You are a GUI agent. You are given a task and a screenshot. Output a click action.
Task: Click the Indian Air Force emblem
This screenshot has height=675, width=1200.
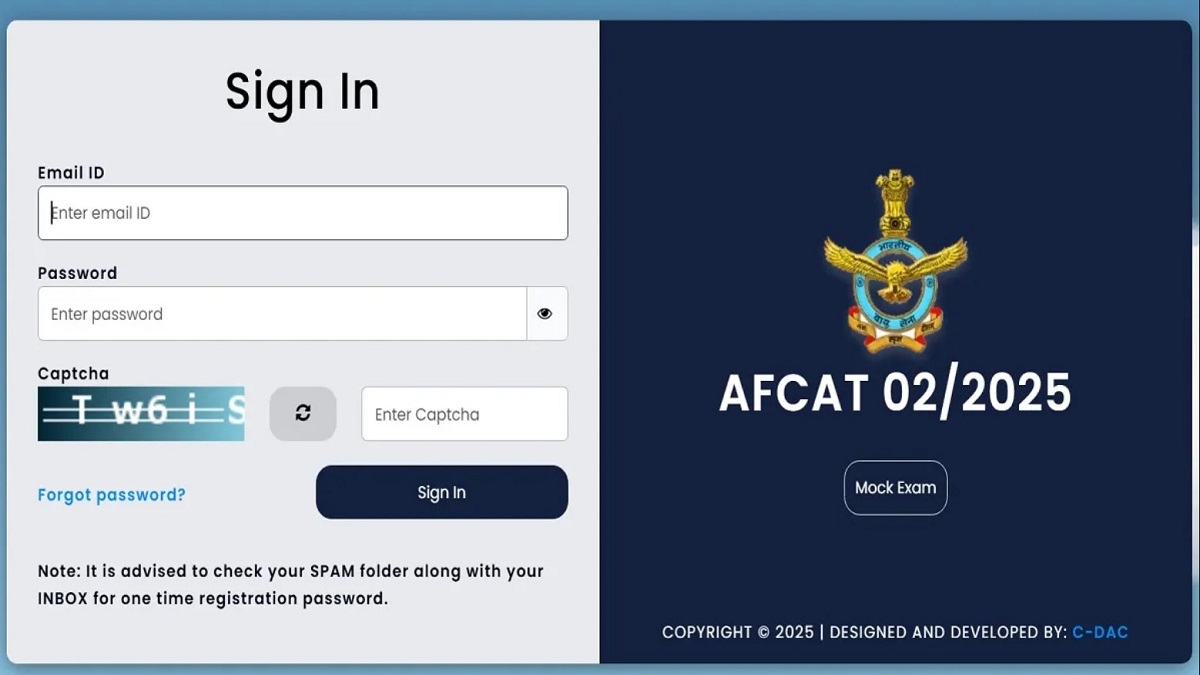895,262
